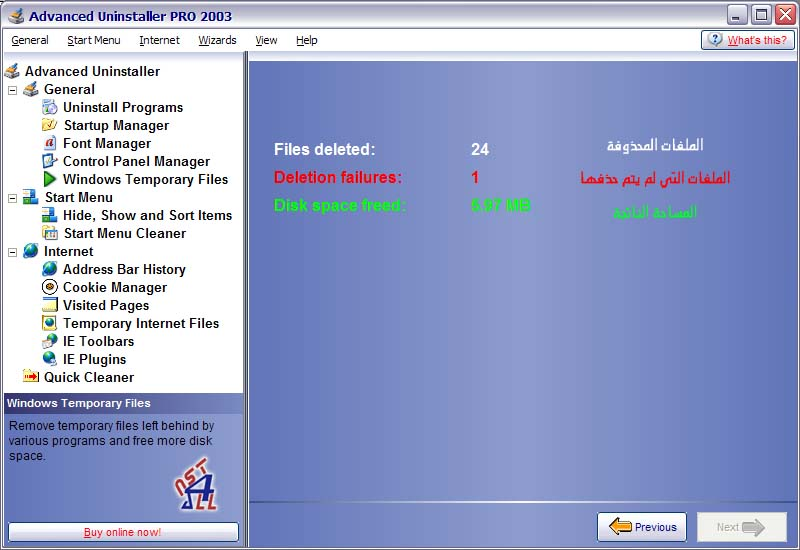800x550 pixels.
Task: Collapse the Start Menu tree branch
Action: point(13,198)
